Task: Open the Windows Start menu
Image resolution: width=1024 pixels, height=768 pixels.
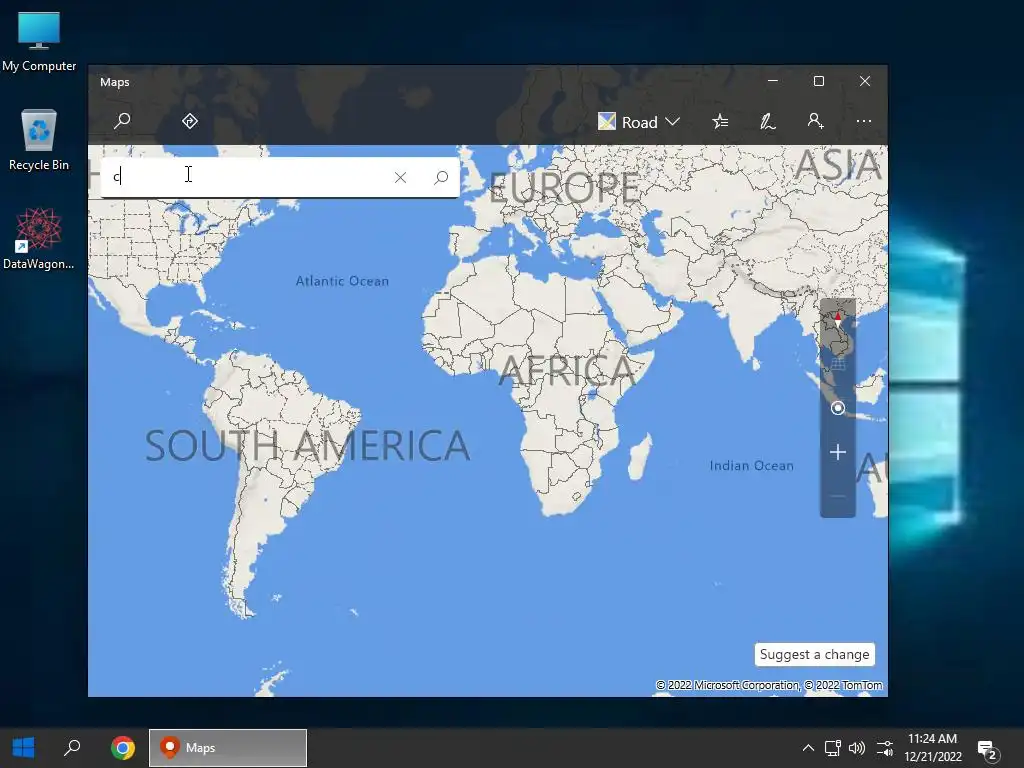Action: click(24, 748)
